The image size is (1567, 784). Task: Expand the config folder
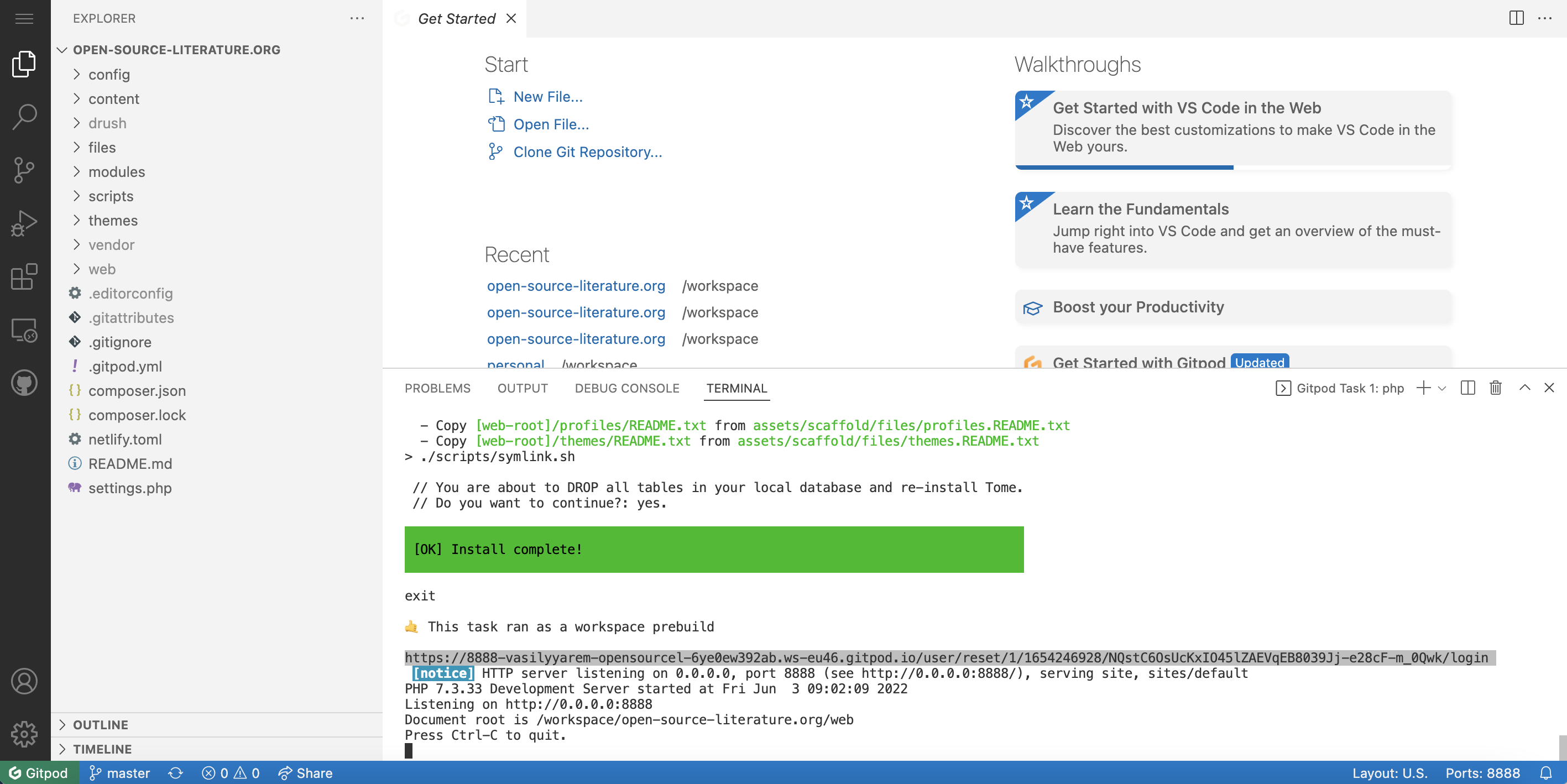[x=217, y=74]
